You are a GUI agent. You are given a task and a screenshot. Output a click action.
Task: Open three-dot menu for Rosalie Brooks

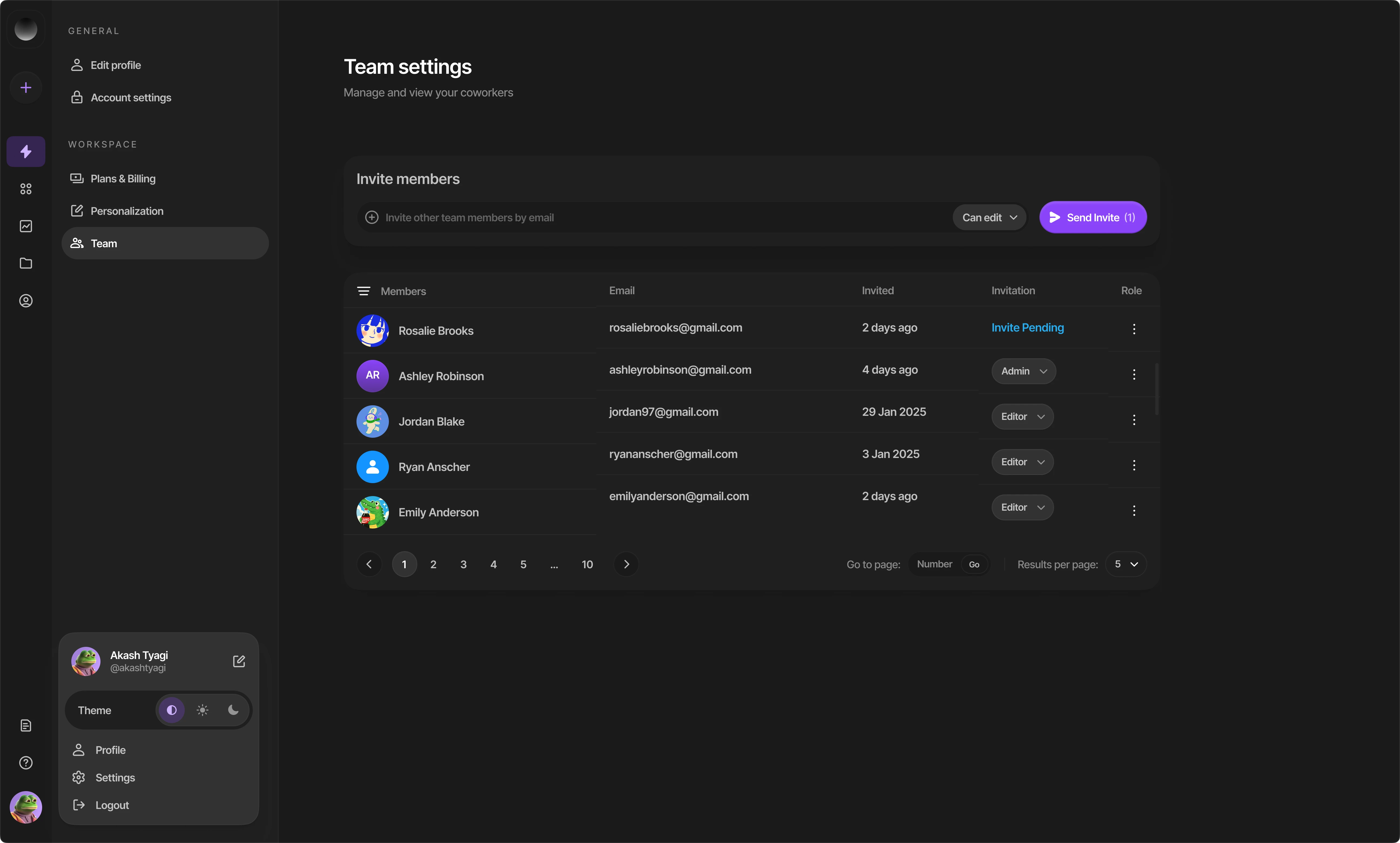(x=1134, y=329)
